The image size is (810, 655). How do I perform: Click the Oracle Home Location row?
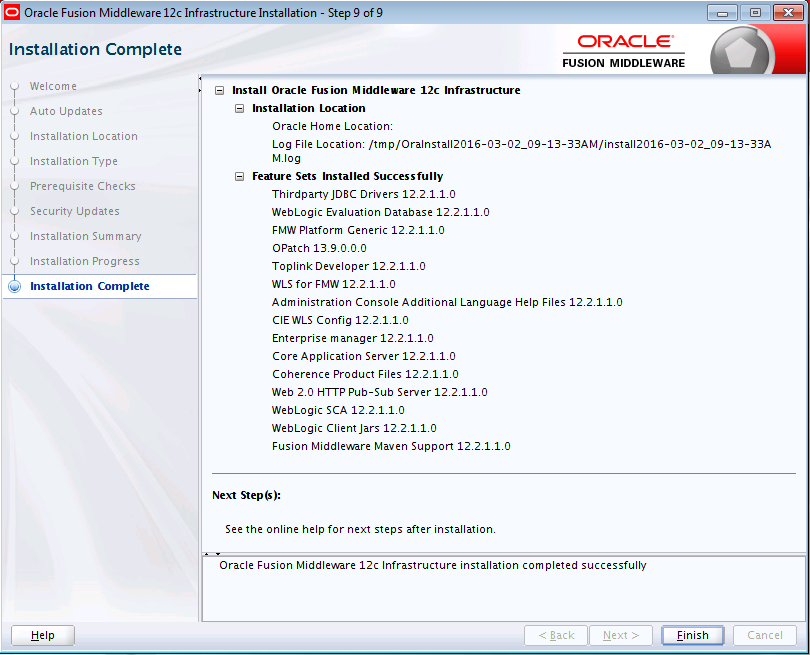click(333, 127)
